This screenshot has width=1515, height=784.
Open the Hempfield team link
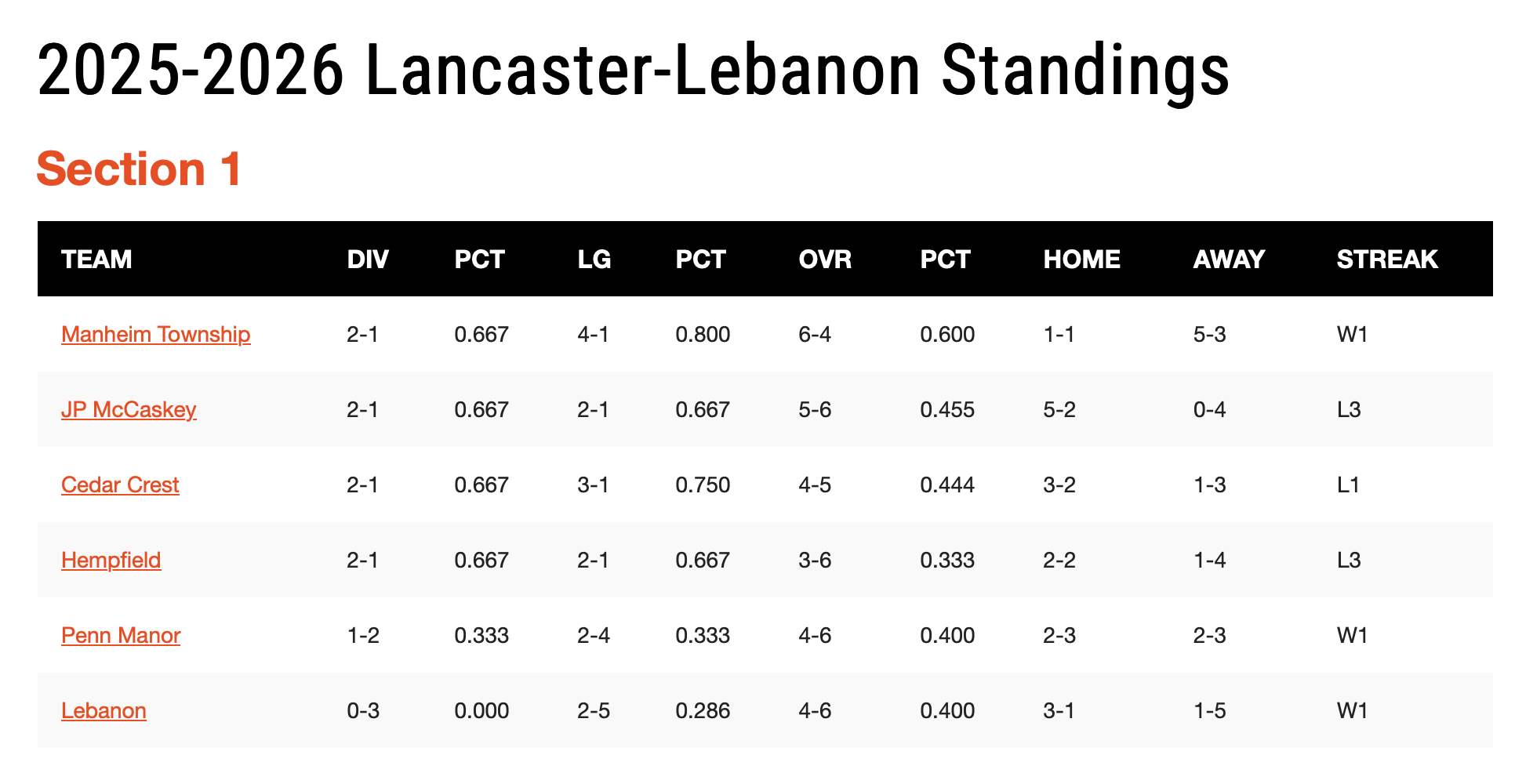111,561
